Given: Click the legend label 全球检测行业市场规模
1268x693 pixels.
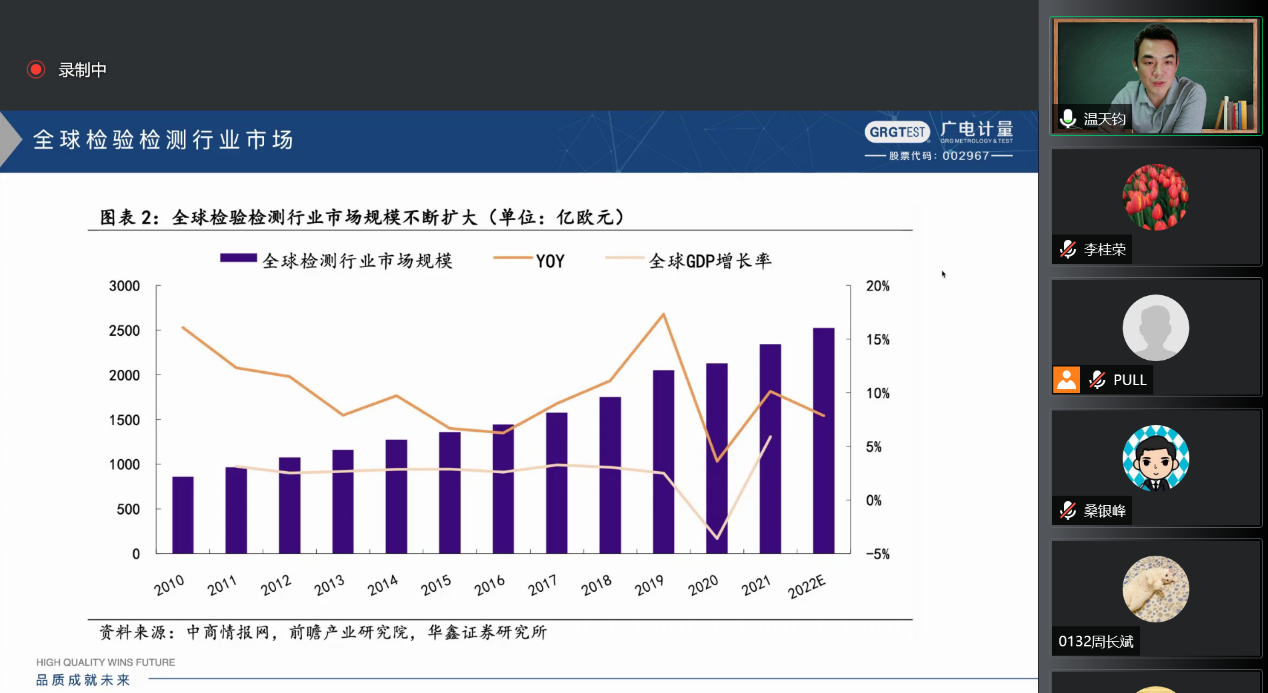Looking at the screenshot, I should point(358,260).
